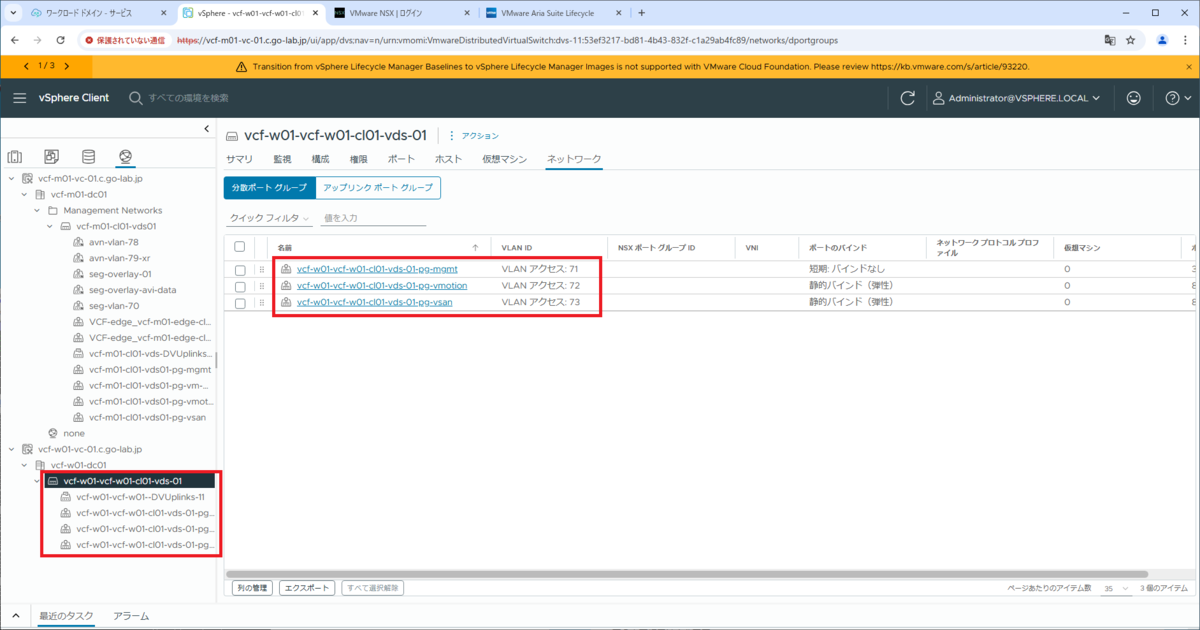Collapse the vcf-m01-dc01 datacenter node
1200x630 pixels.
coord(25,194)
